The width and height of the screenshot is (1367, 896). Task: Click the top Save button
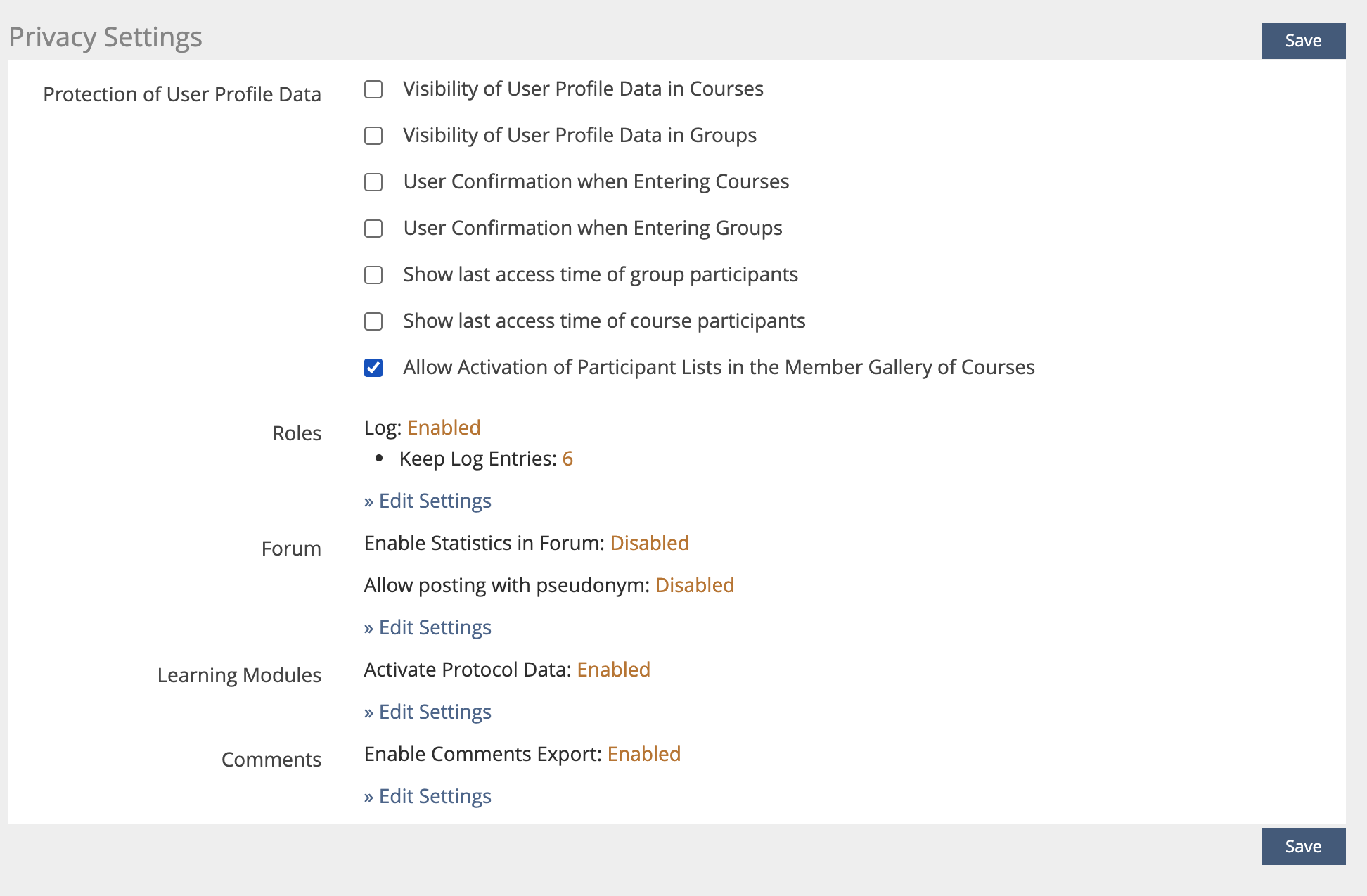(1302, 41)
